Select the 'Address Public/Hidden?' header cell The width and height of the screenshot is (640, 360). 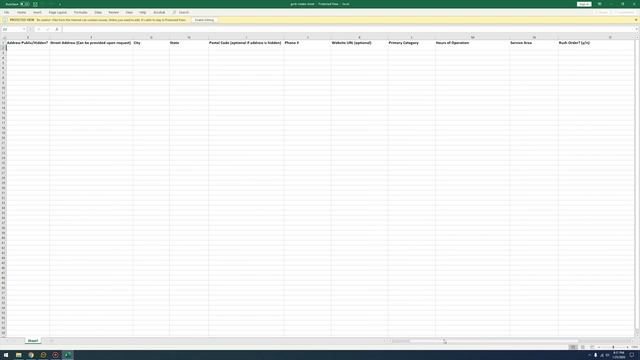click(x=28, y=43)
